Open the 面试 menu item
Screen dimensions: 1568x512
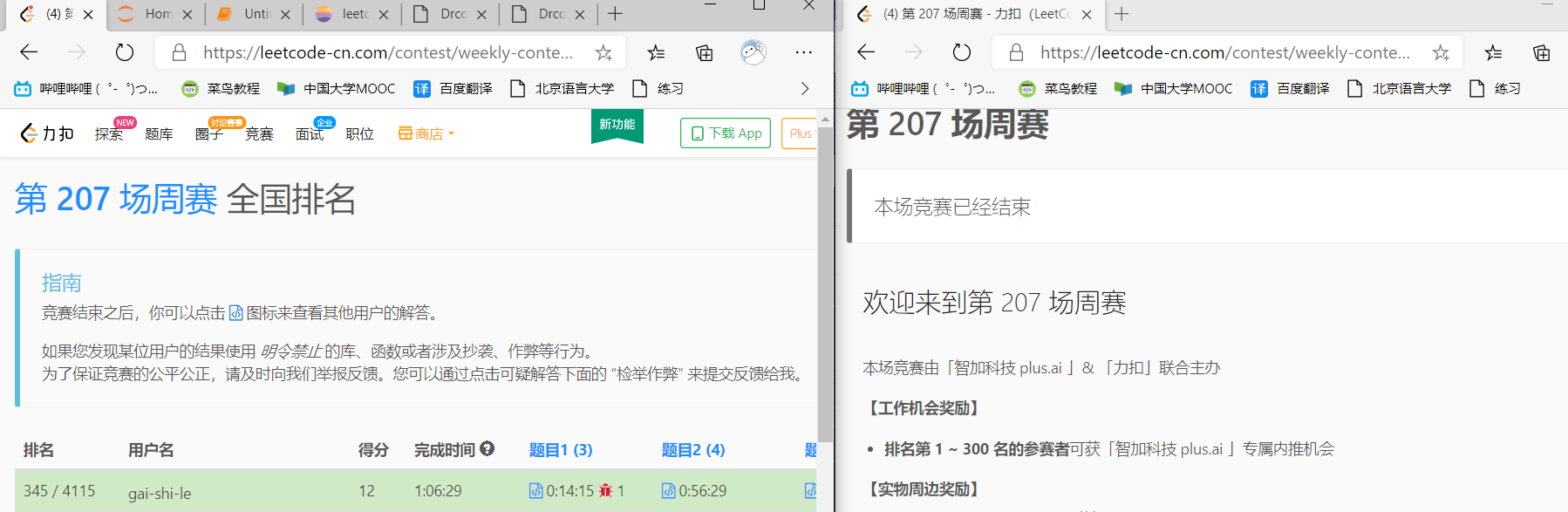(x=310, y=133)
